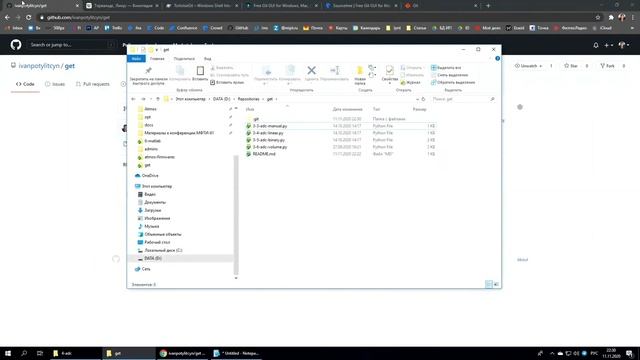Go up one folder level in Explorer
This screenshot has height=360, width=640.
(158, 99)
